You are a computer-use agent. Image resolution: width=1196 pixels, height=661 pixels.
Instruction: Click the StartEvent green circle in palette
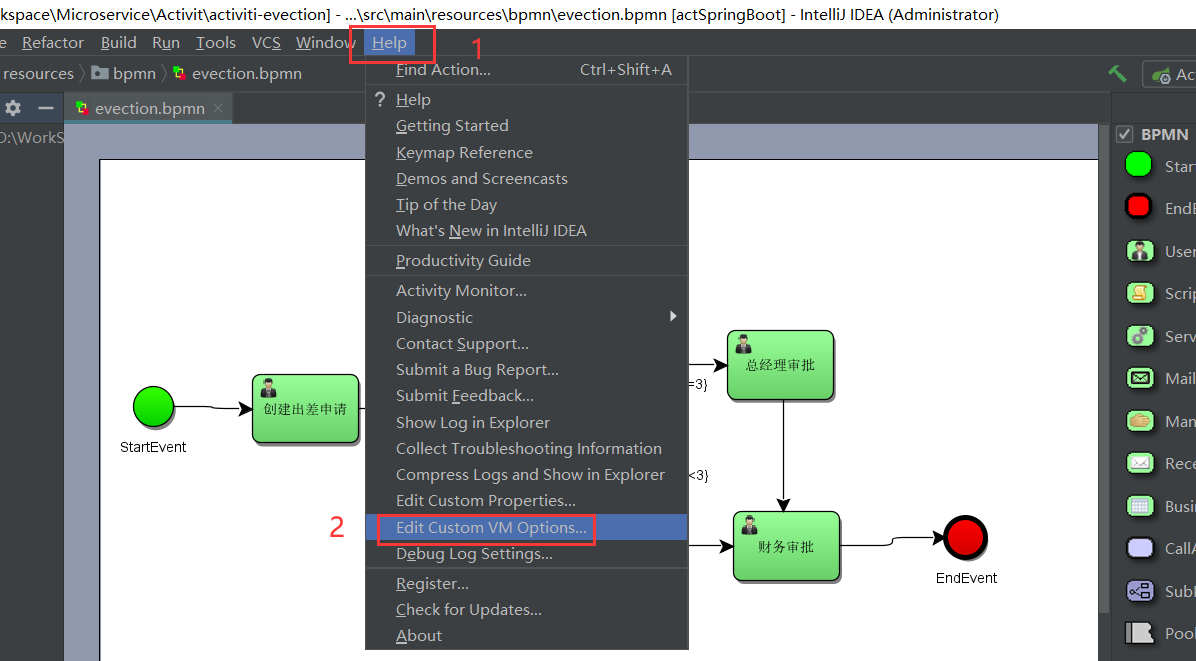click(1138, 165)
